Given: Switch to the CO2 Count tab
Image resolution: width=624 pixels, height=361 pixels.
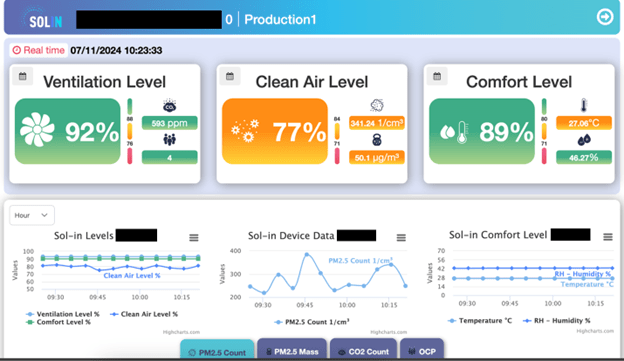Looking at the screenshot, I should 363,349.
